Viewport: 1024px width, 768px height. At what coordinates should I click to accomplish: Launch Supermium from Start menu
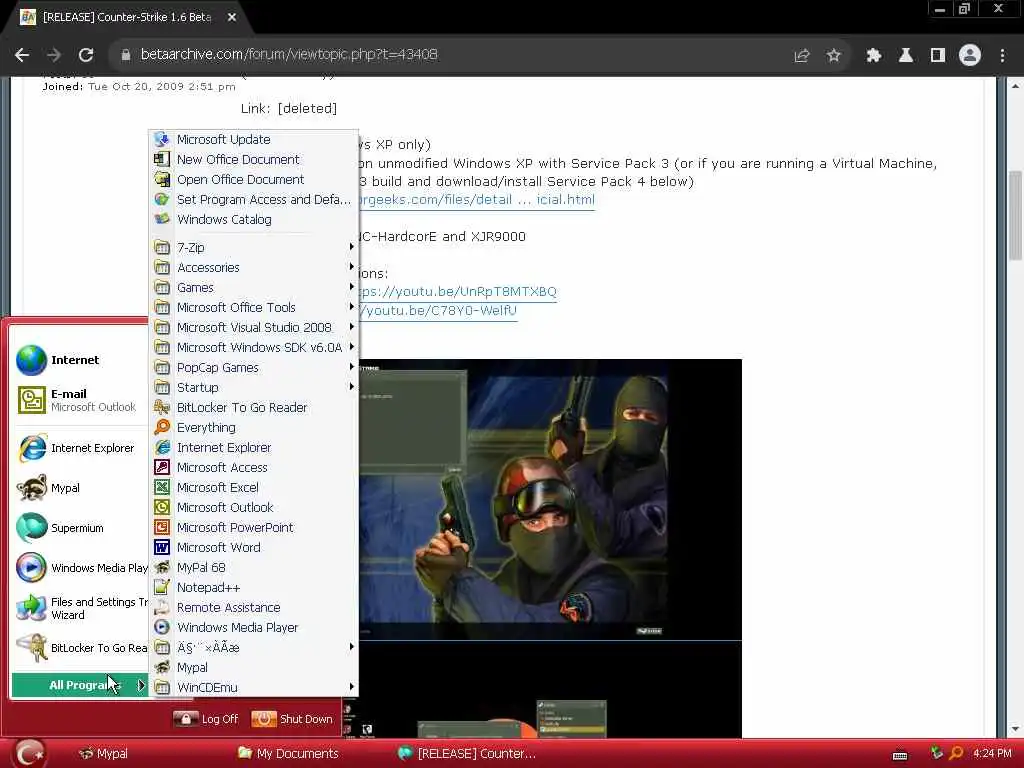[80, 528]
